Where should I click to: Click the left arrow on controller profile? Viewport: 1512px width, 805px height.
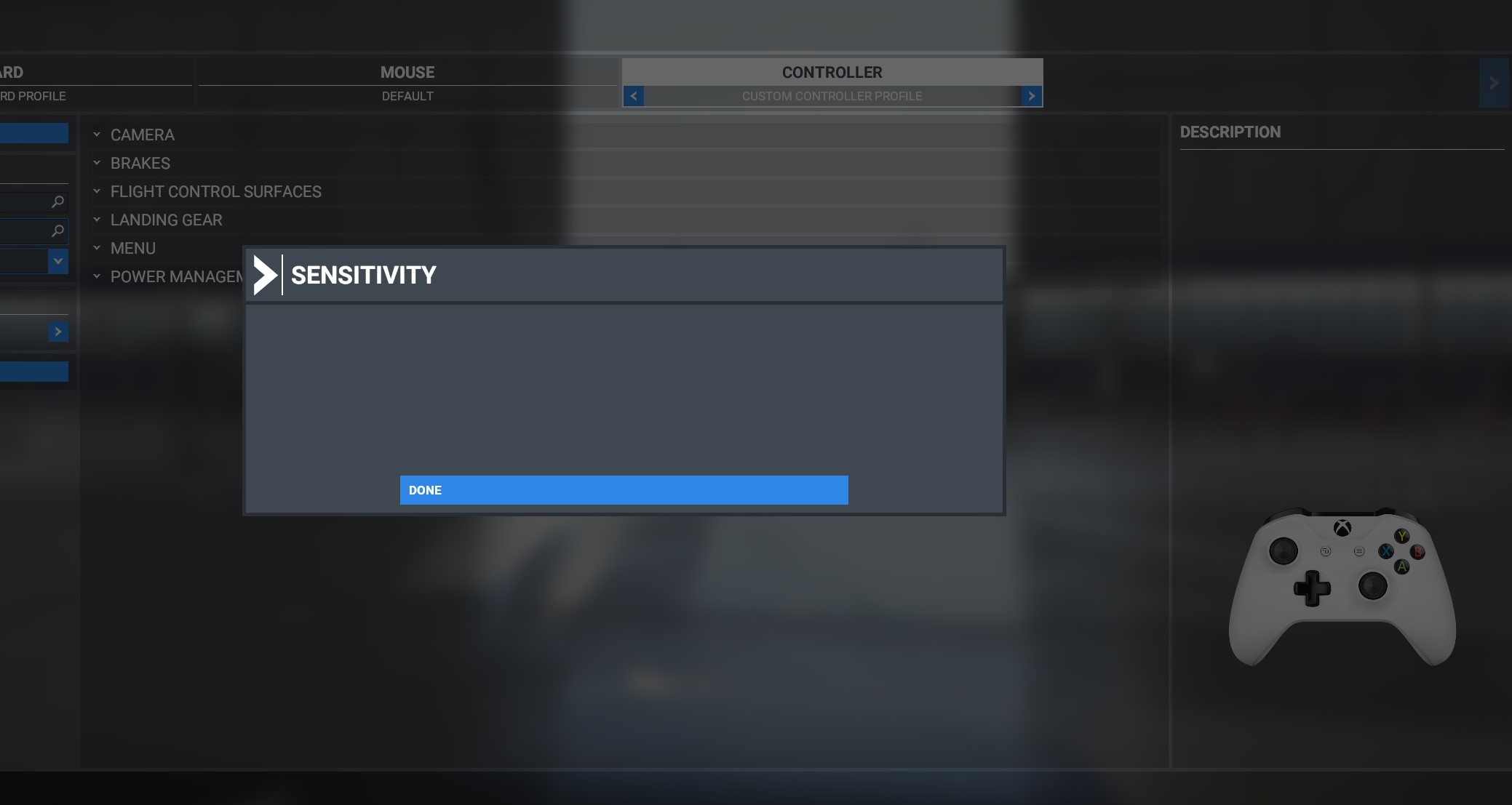632,95
